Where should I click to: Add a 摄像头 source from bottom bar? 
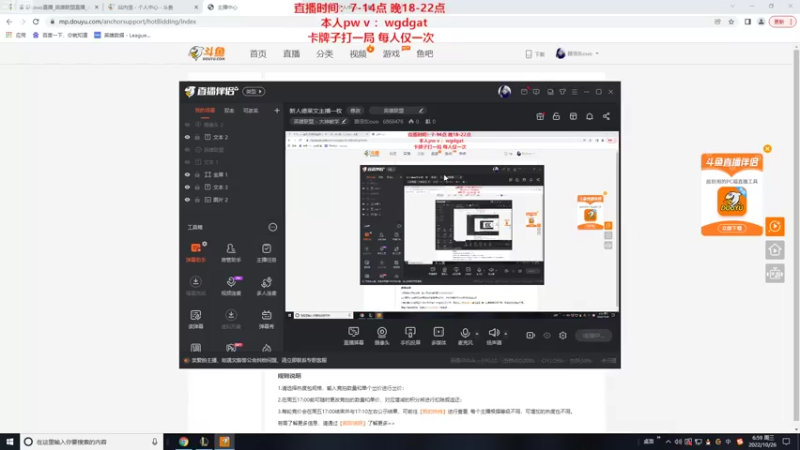pyautogui.click(x=382, y=336)
